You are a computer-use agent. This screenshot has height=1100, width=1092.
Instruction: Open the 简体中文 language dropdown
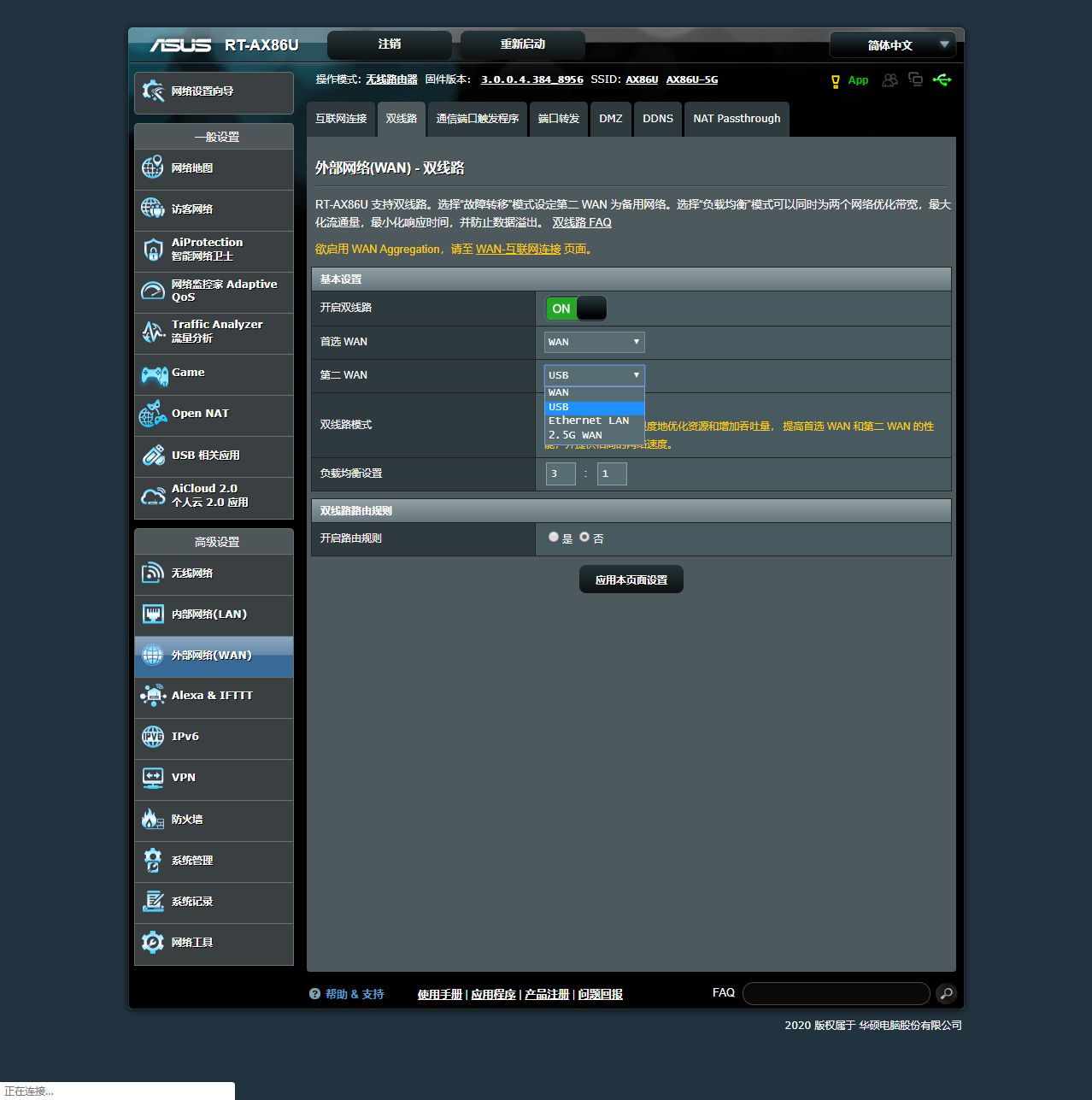pyautogui.click(x=892, y=45)
